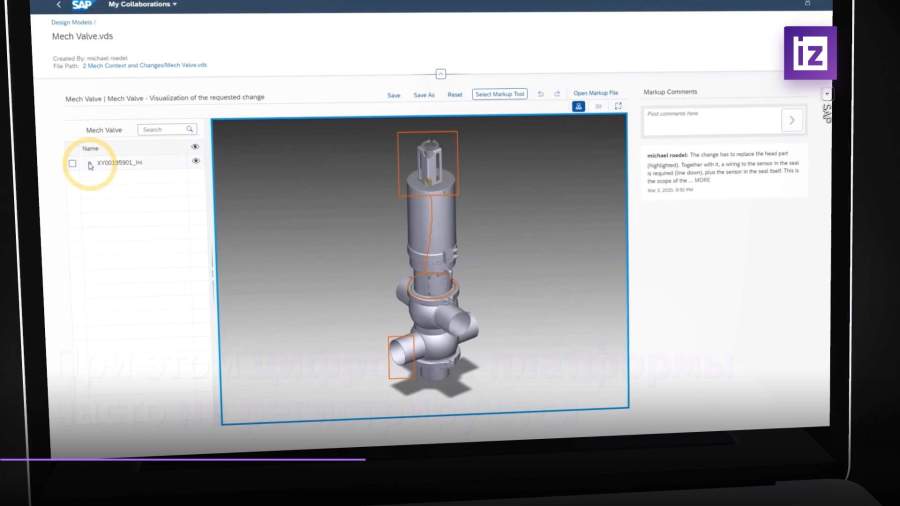The image size is (900, 506).
Task: Open the My Collaborations dropdown menu
Action: [x=142, y=5]
